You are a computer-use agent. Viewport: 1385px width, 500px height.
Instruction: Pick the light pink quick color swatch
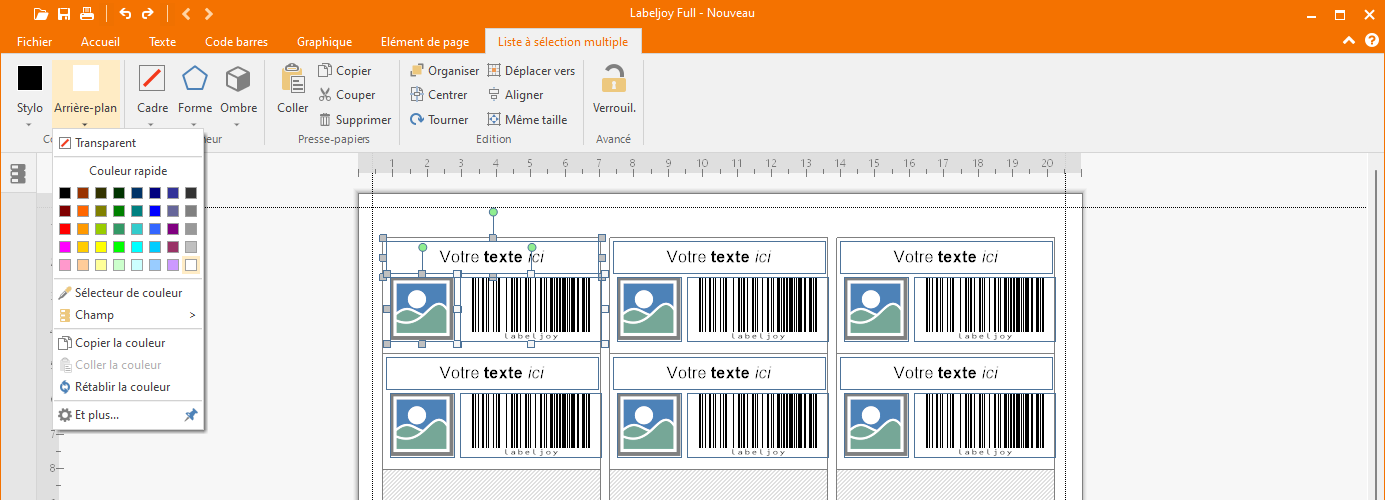pyautogui.click(x=65, y=265)
